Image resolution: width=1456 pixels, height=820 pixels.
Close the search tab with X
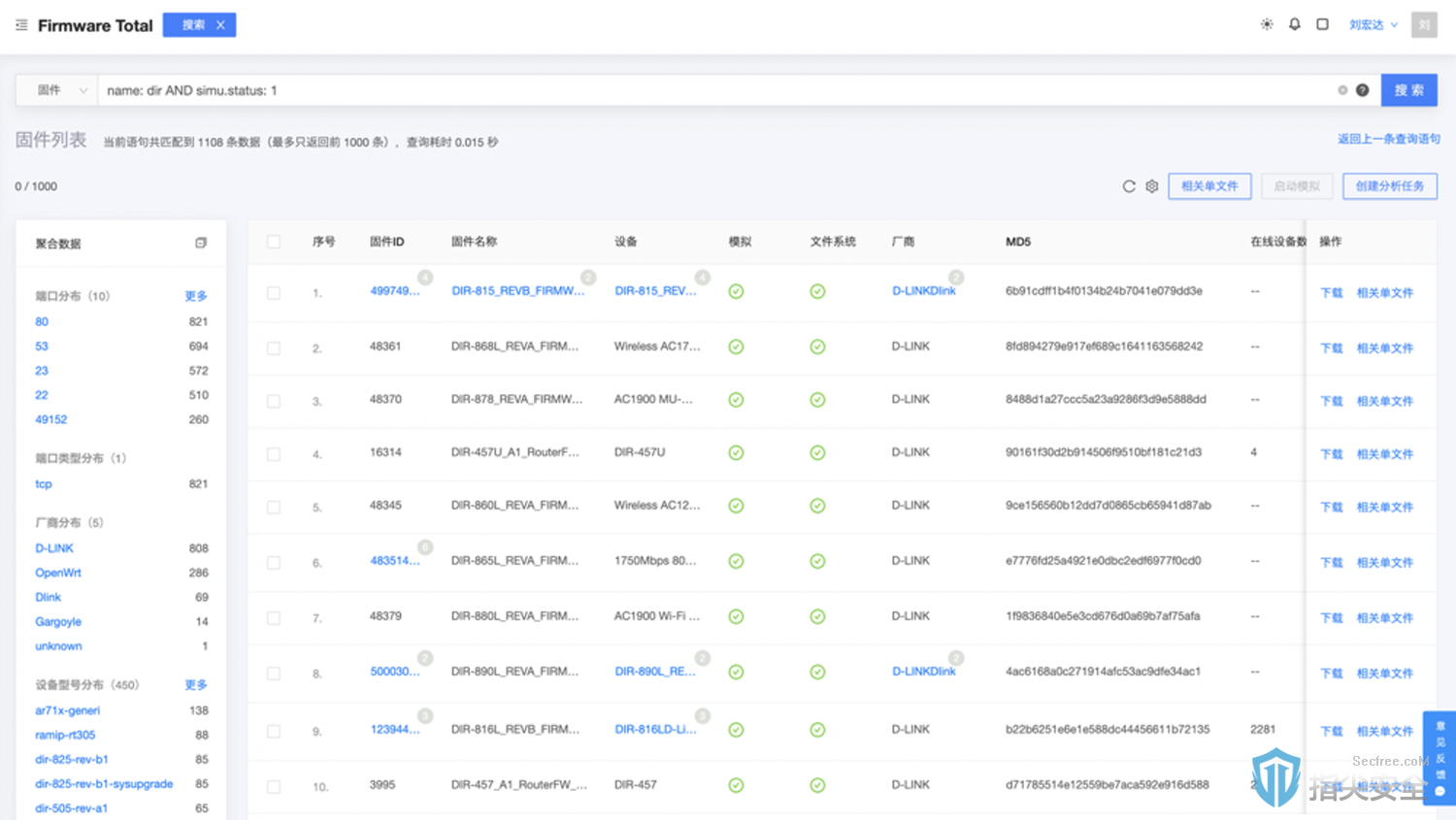[220, 25]
